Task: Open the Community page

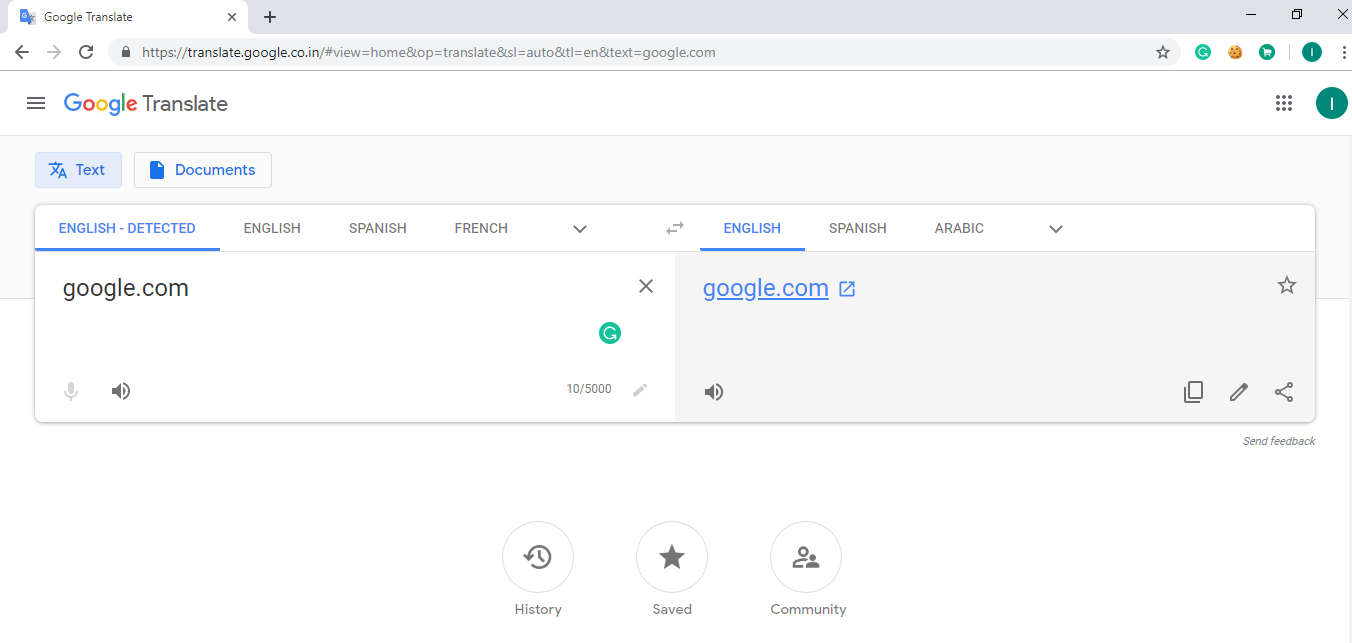Action: [806, 557]
